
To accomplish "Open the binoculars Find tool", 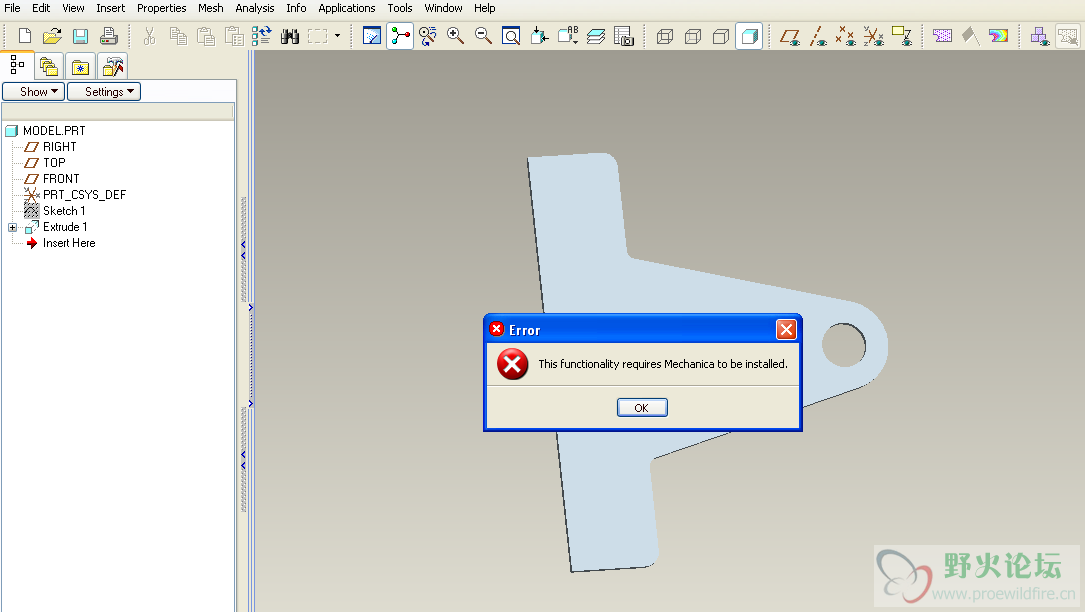I will [290, 36].
